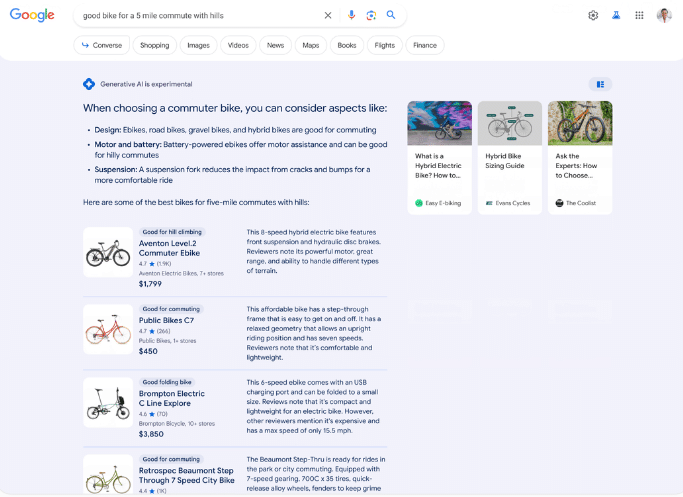Click Generative AI is experimental label

point(146,84)
